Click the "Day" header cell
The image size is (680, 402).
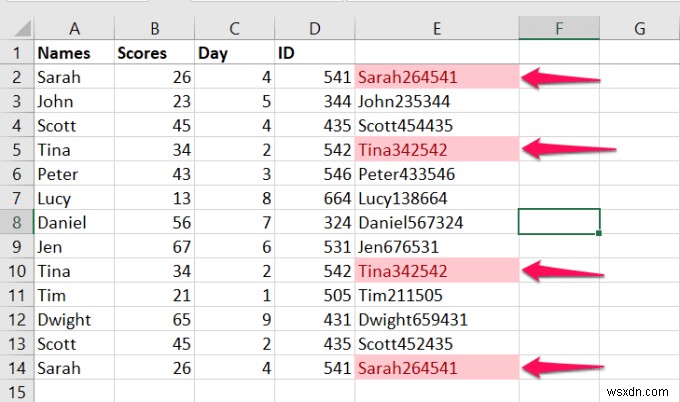point(232,53)
